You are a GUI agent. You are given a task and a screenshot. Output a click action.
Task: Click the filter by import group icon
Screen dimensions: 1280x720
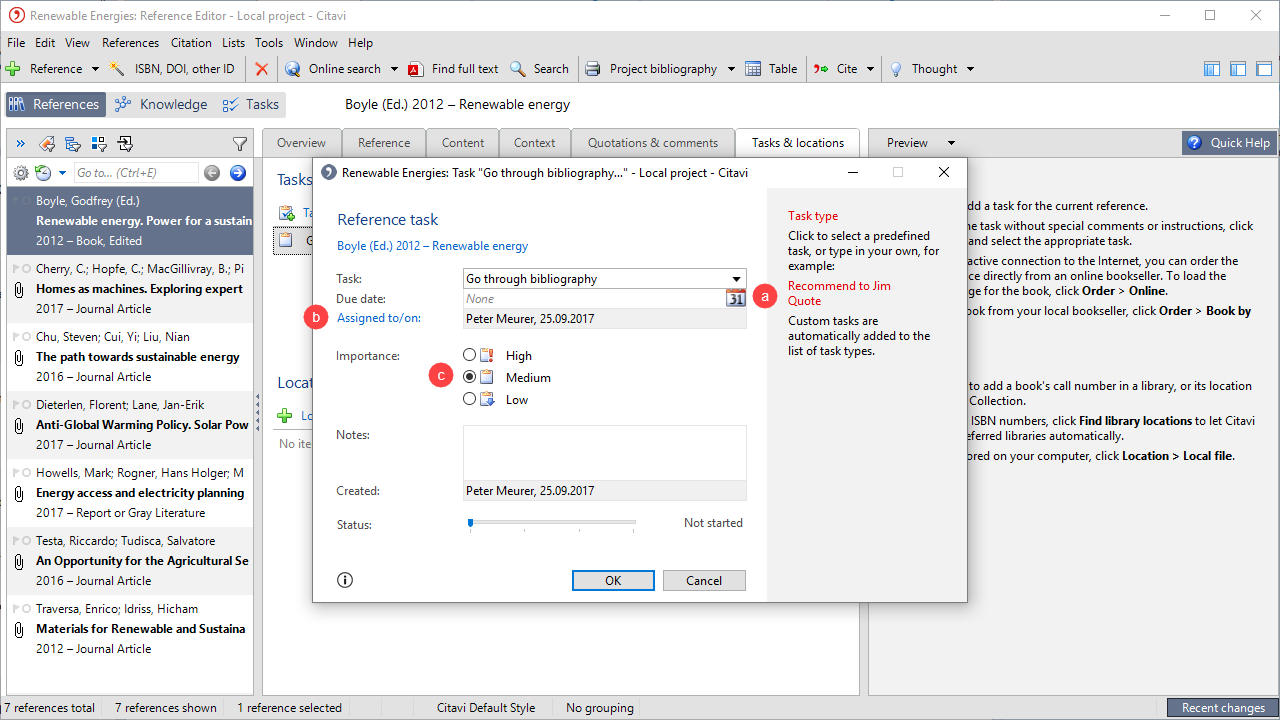click(x=125, y=144)
